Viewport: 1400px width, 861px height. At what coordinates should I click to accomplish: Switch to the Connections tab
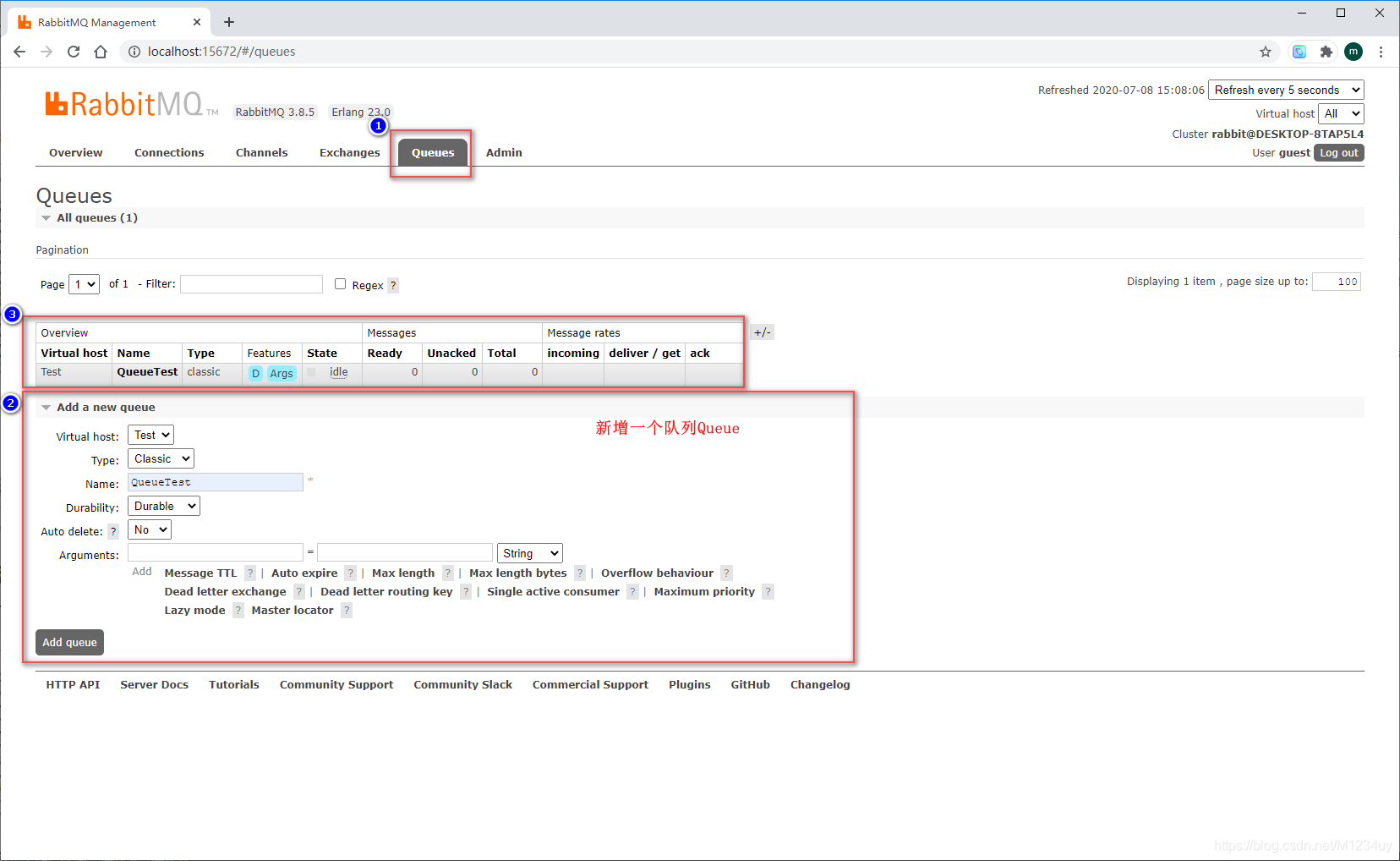click(169, 153)
